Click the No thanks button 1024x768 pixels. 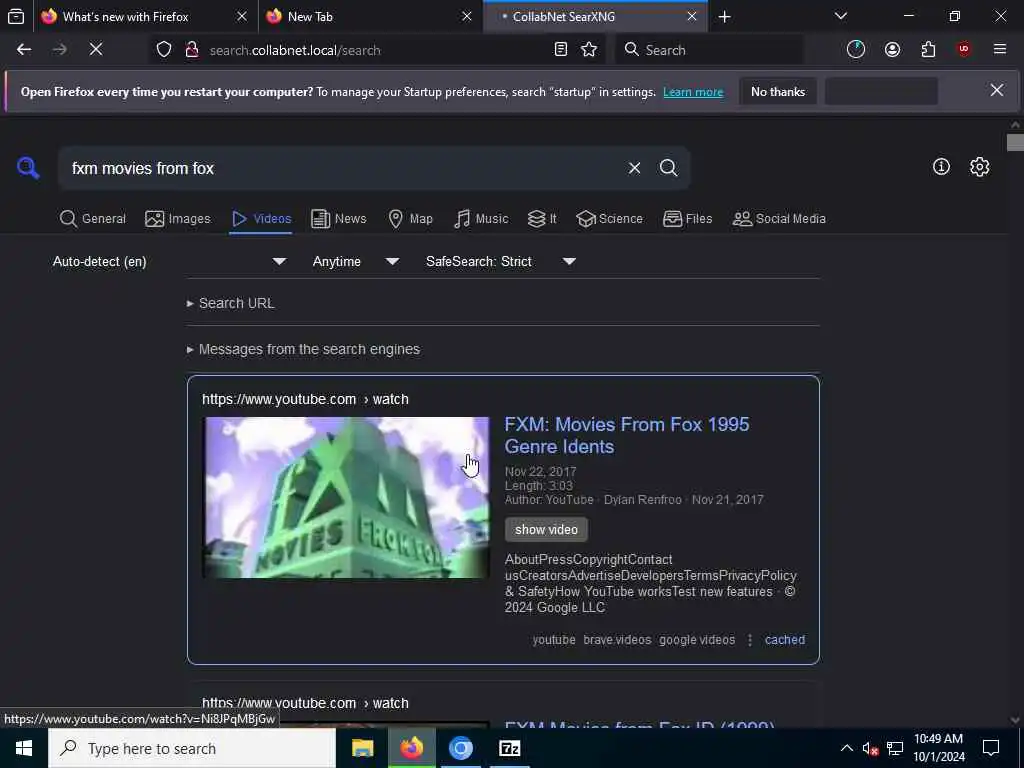pos(778,91)
